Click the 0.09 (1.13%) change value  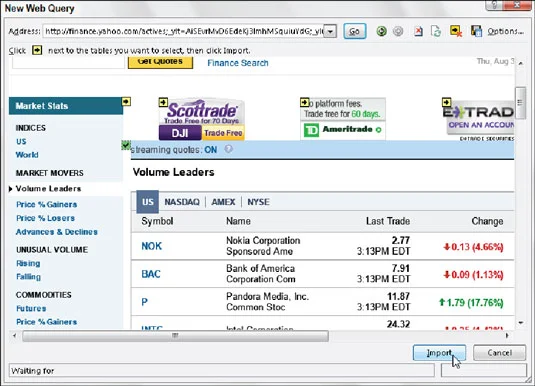pyautogui.click(x=473, y=275)
